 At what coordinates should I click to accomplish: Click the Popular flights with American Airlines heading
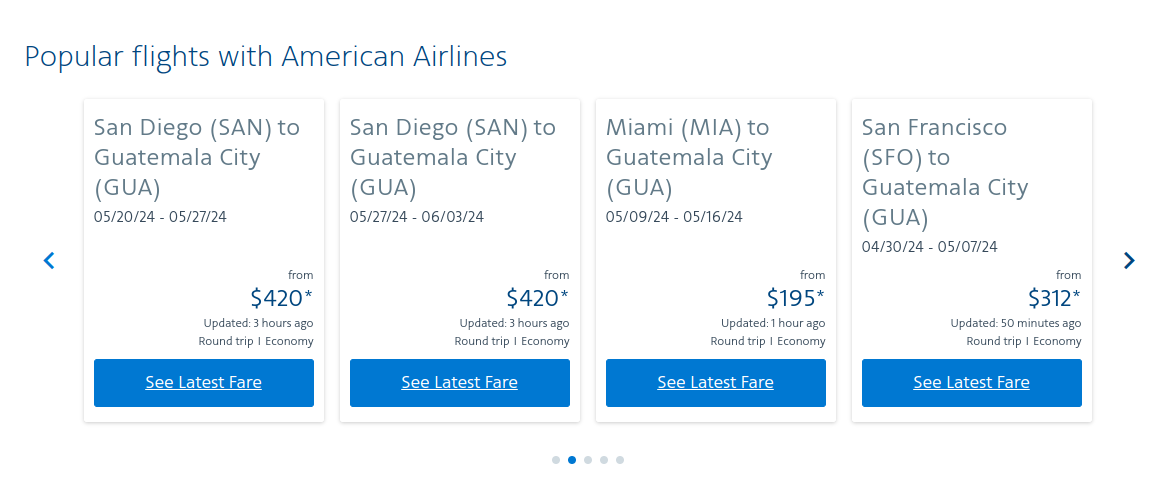pyautogui.click(x=266, y=57)
